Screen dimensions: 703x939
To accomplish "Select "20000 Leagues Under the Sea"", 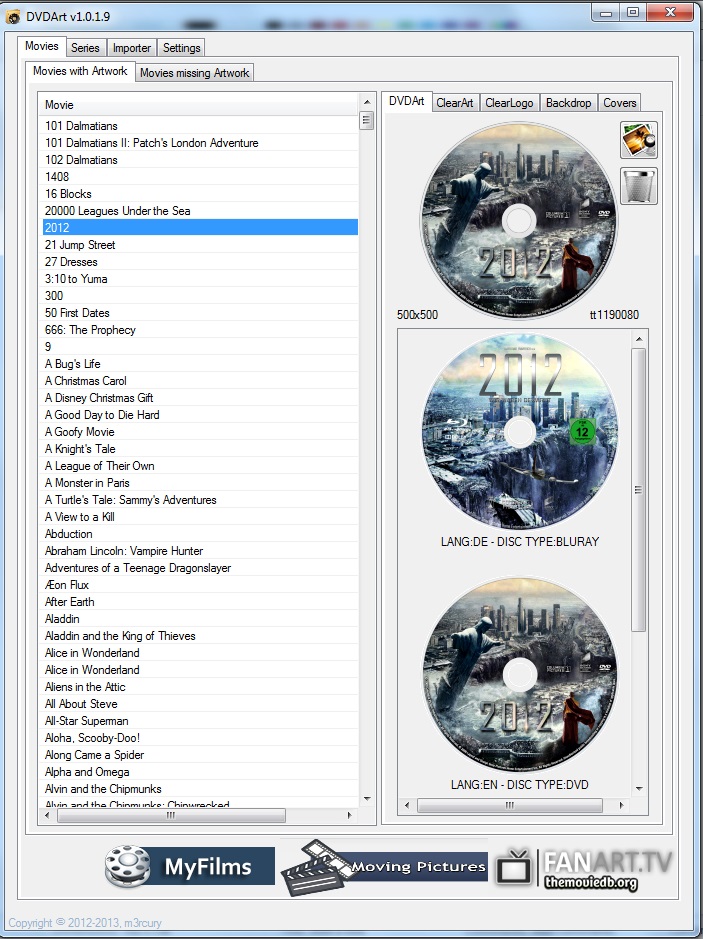I will pos(201,211).
